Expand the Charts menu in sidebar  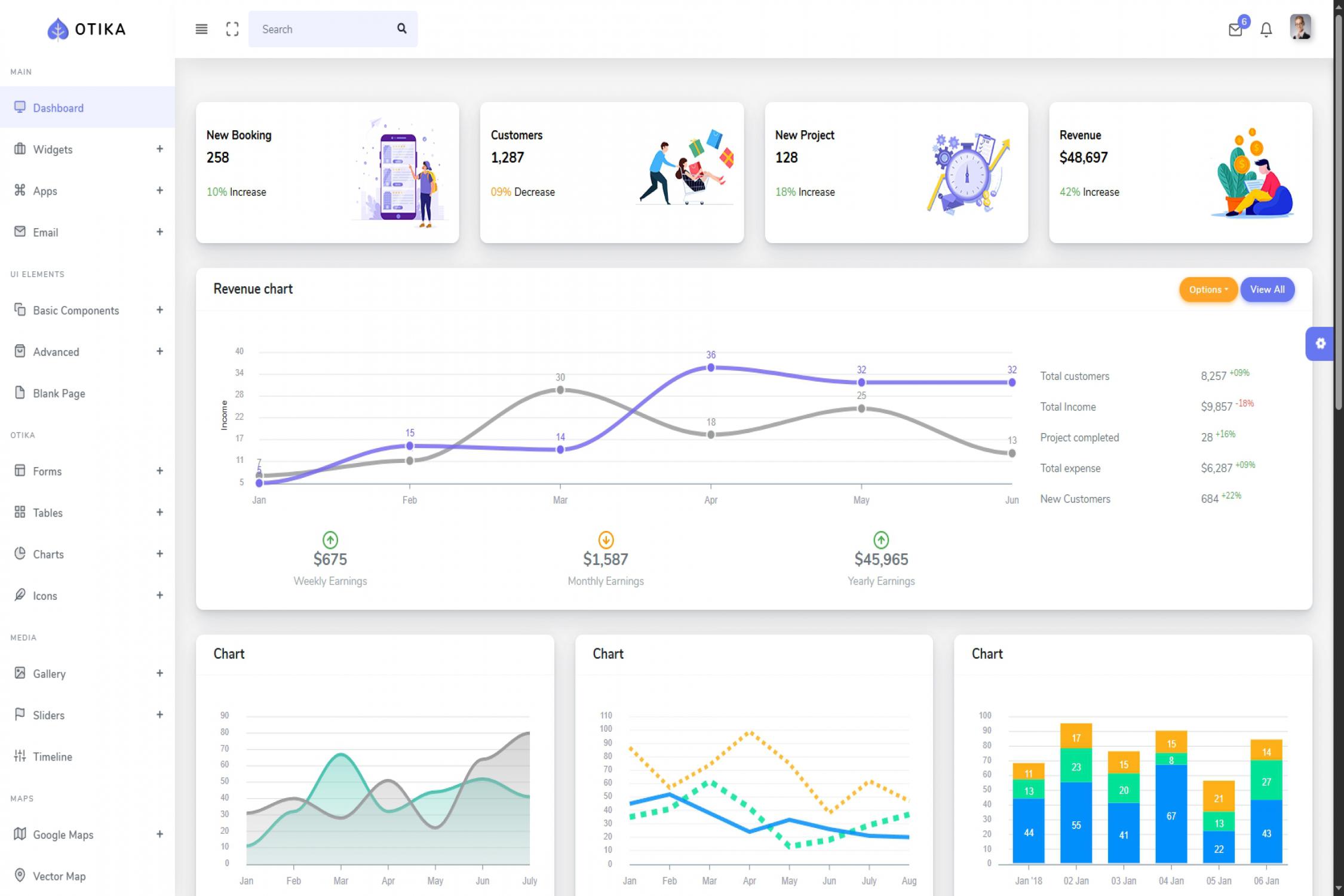[159, 554]
